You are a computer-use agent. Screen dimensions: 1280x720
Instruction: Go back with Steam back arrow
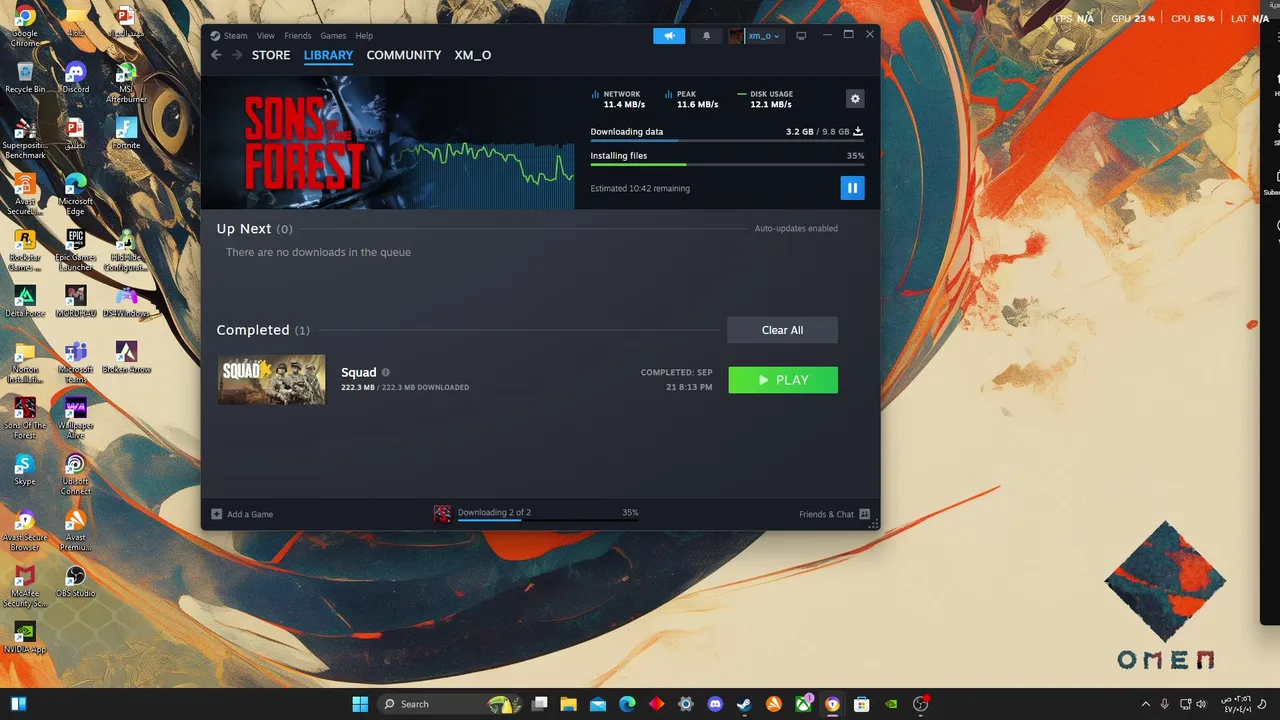[216, 55]
